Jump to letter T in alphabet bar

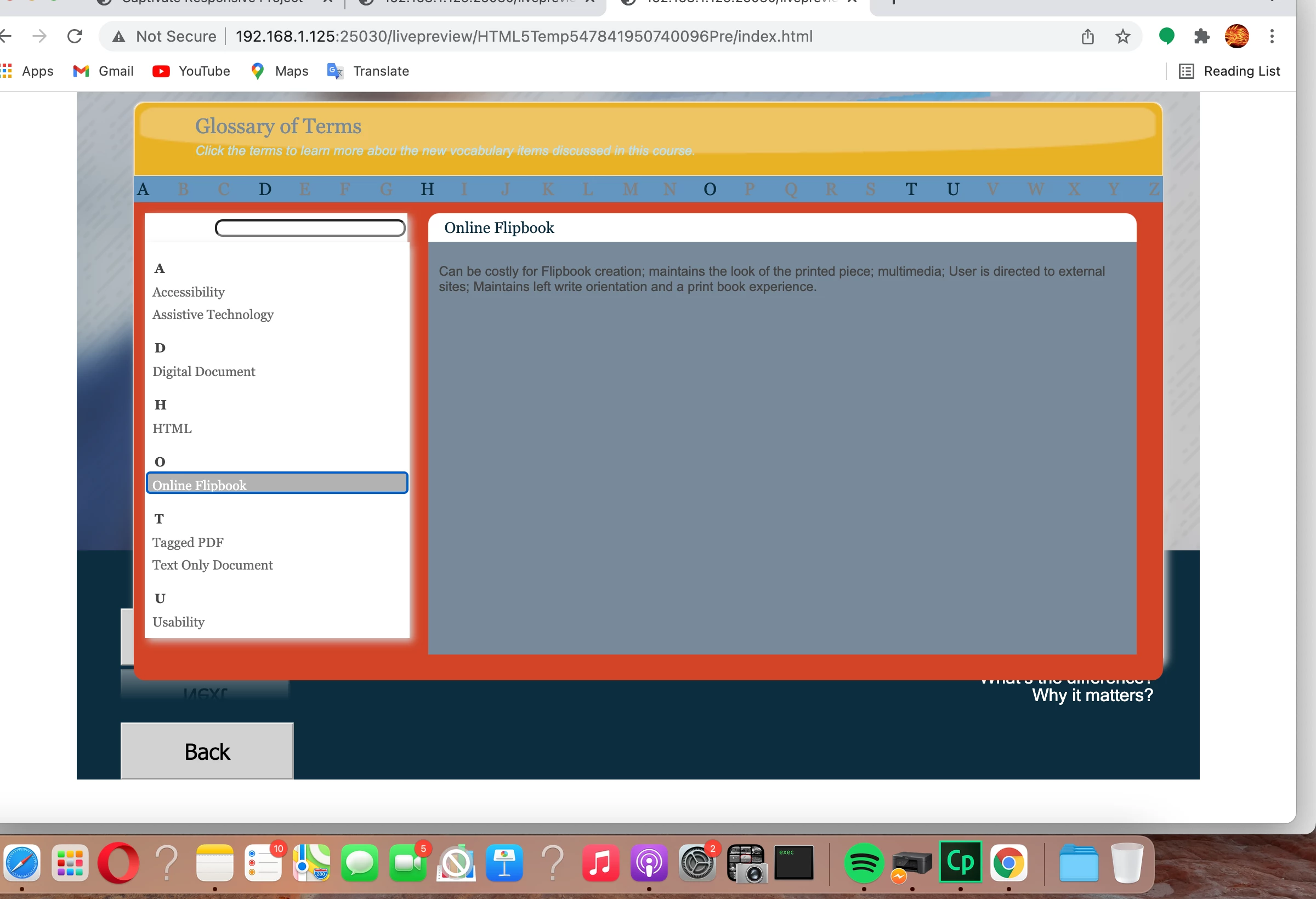pos(911,189)
